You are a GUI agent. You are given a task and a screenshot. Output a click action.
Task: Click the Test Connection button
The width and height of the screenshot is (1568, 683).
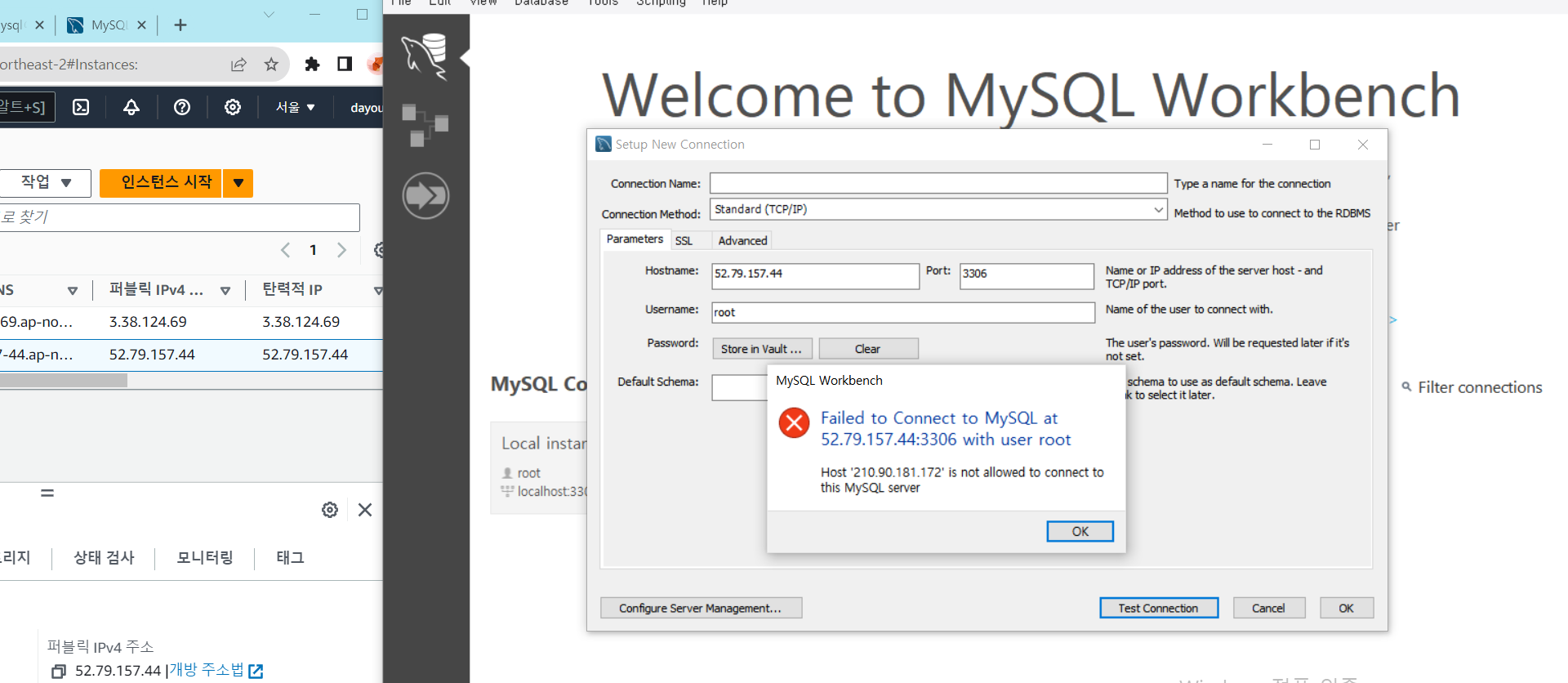[1158, 608]
